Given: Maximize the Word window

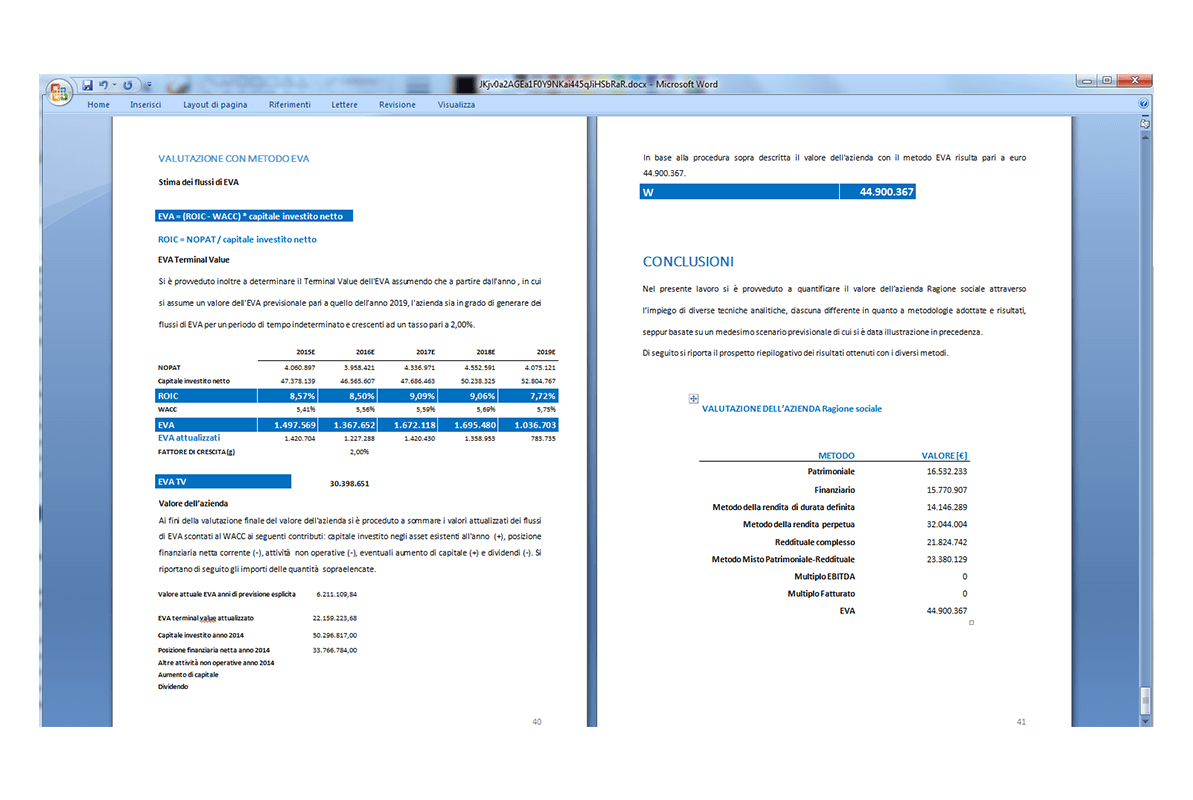Looking at the screenshot, I should [x=1107, y=81].
